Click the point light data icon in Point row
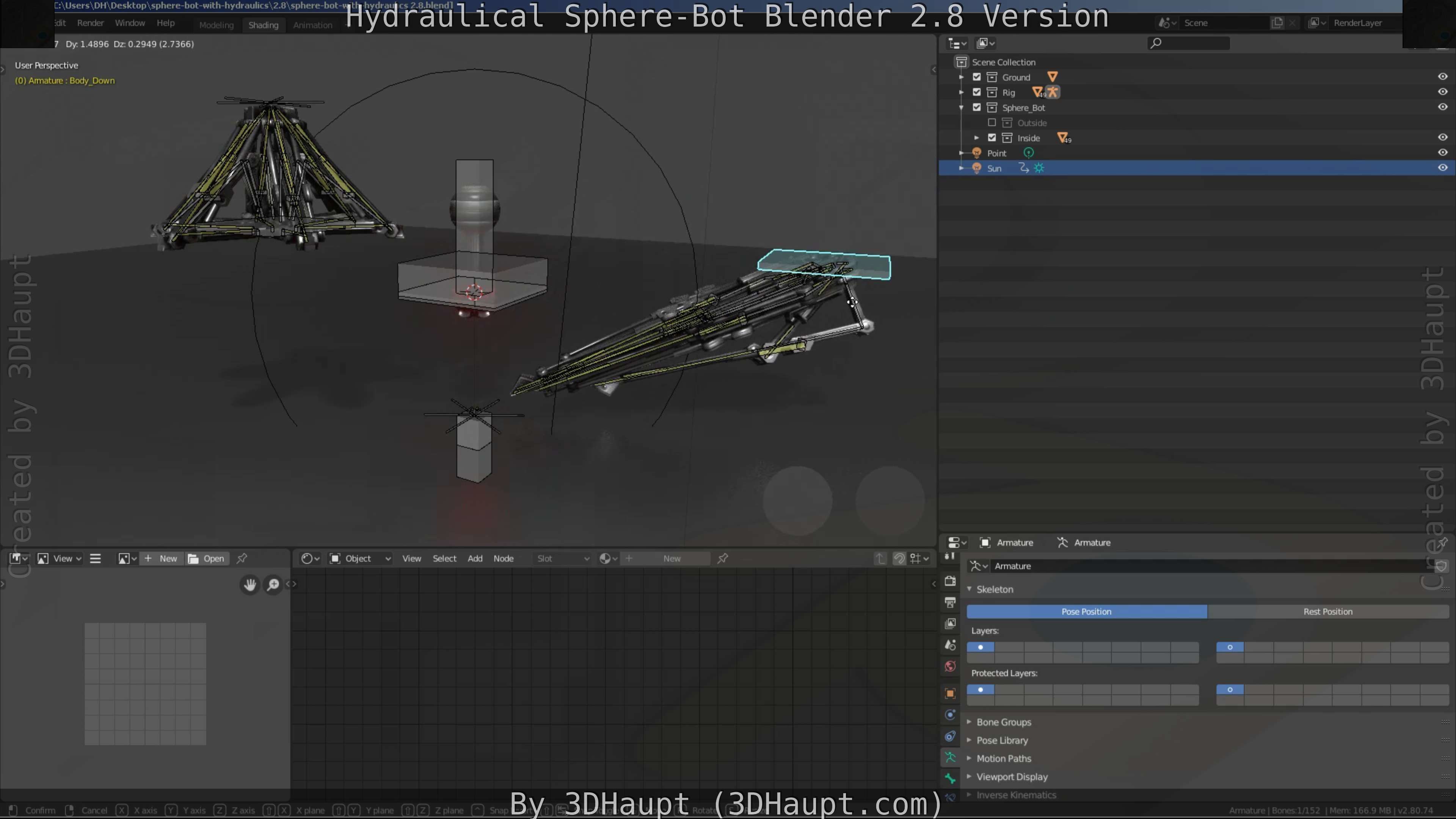 pos(1029,152)
